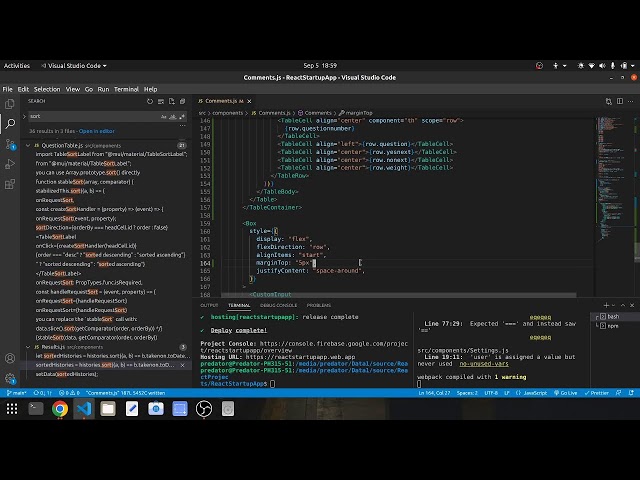Split the editor to the right
This screenshot has height=480, width=640.
pos(620,101)
